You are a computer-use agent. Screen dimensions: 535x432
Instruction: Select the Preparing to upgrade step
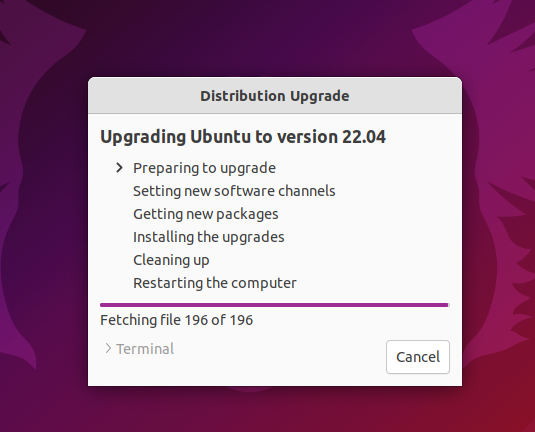click(204, 168)
